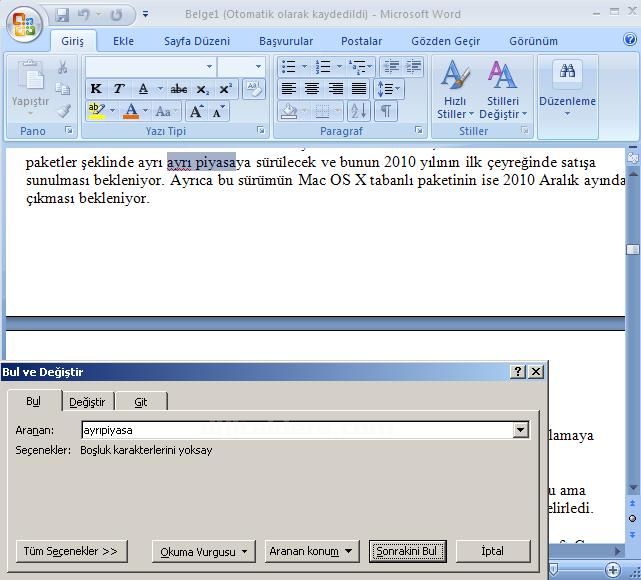This screenshot has height=580, width=641.
Task: Click Stilleri Değiştir icon
Action: click(x=502, y=75)
